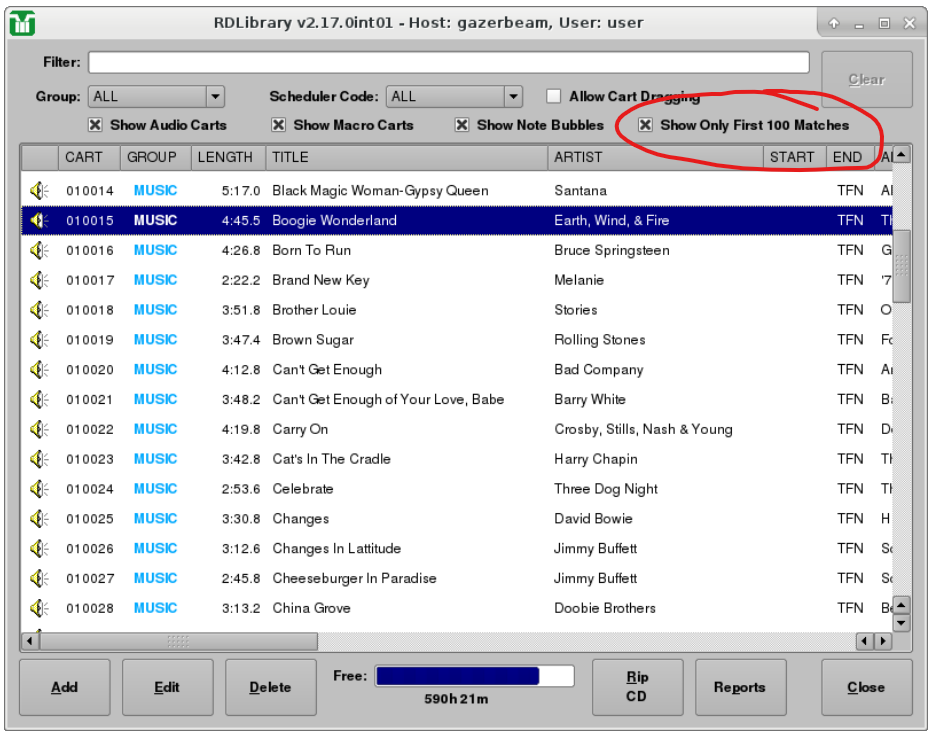The image size is (936, 736).
Task: Click the vertical scrollbar thumb
Action: point(901,266)
